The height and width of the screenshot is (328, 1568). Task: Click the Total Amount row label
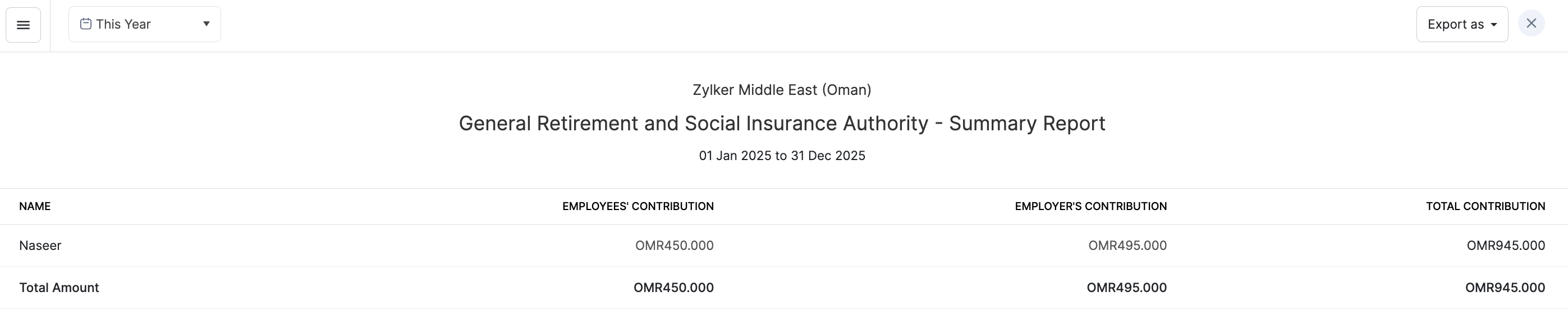click(59, 287)
